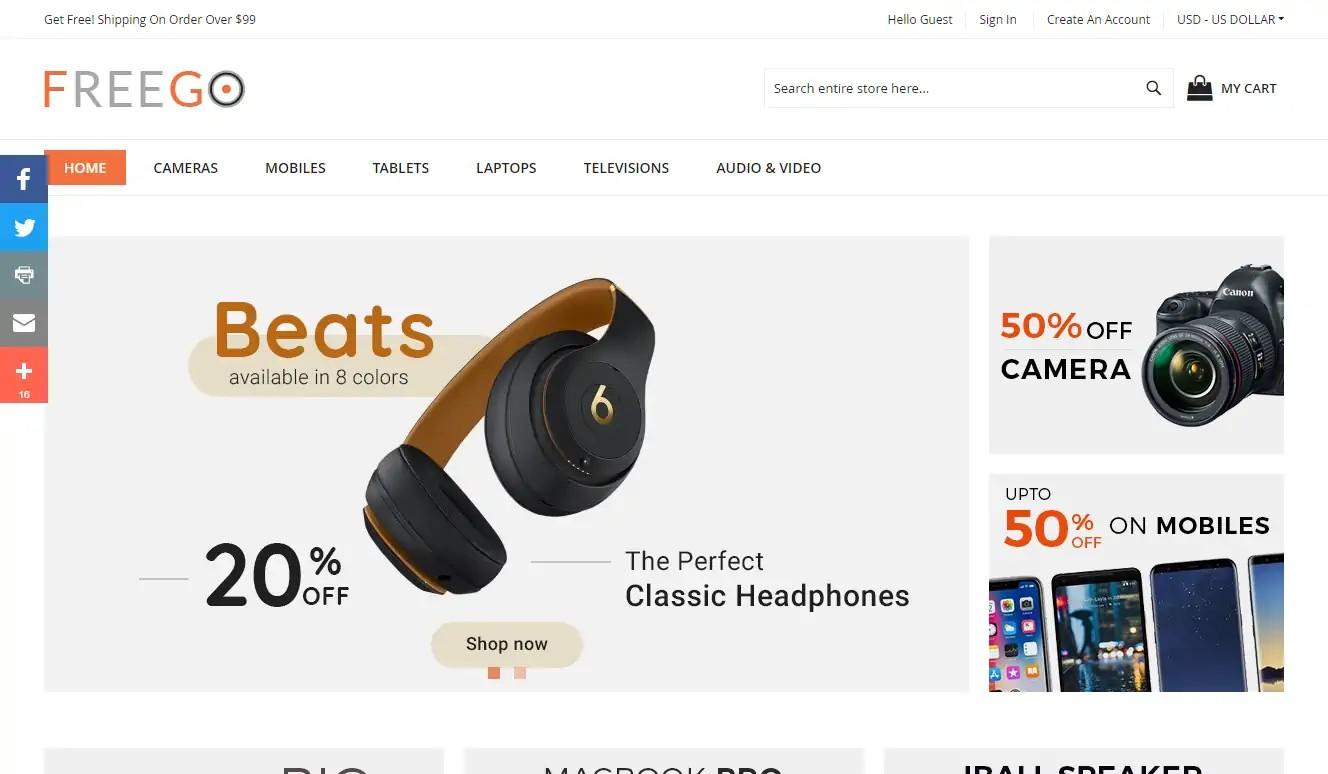
Task: Open the USD currency dropdown
Action: tap(1230, 19)
